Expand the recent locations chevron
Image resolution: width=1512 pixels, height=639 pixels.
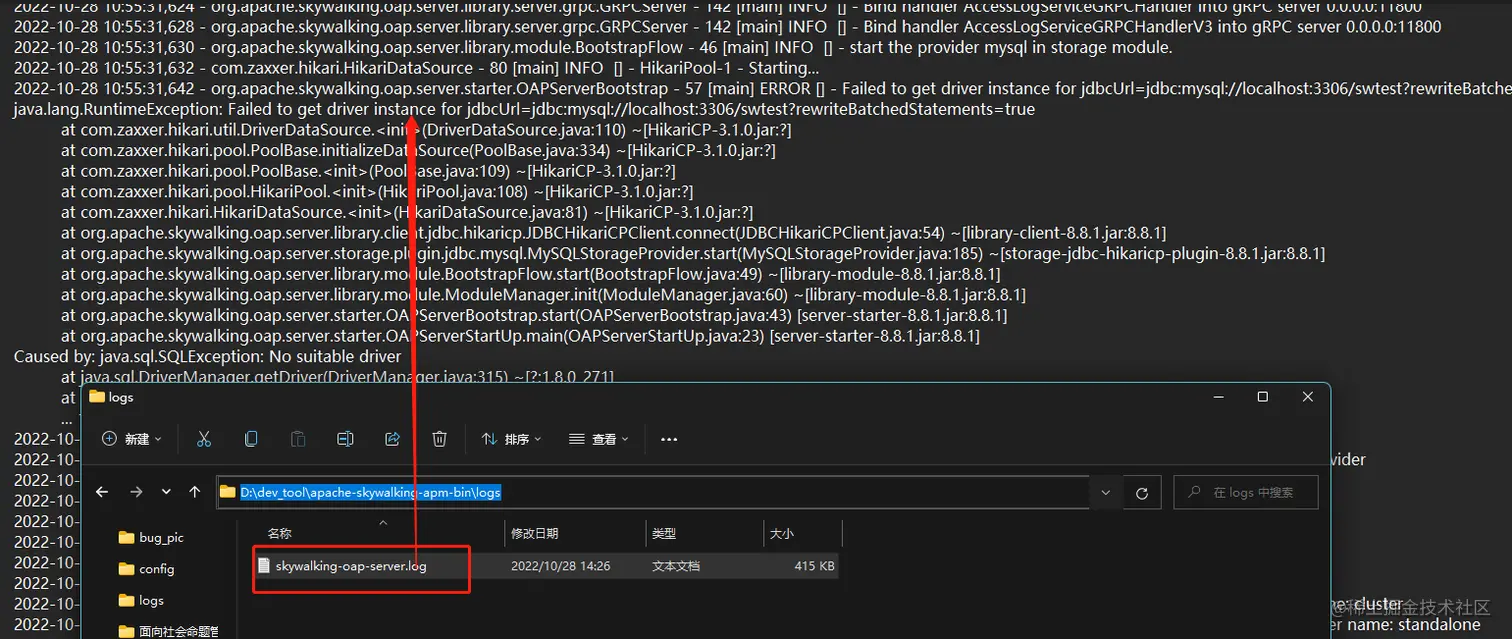pos(166,492)
